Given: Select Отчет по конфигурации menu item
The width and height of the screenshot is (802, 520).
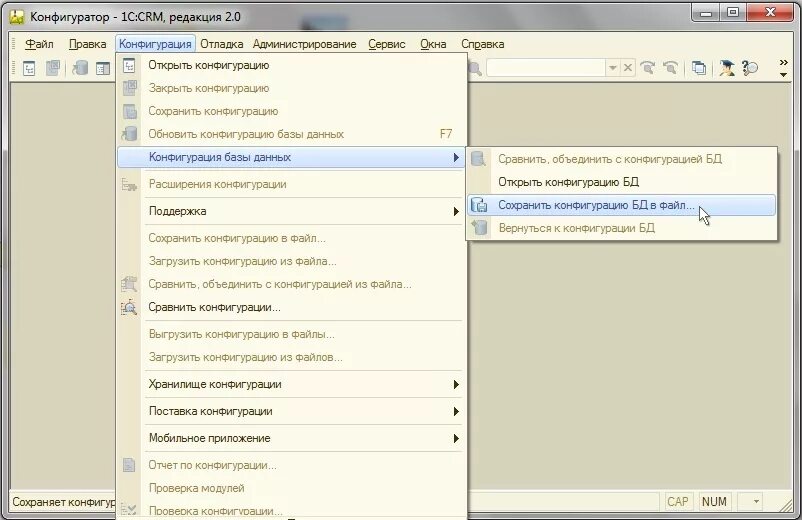Looking at the screenshot, I should click(292, 465).
